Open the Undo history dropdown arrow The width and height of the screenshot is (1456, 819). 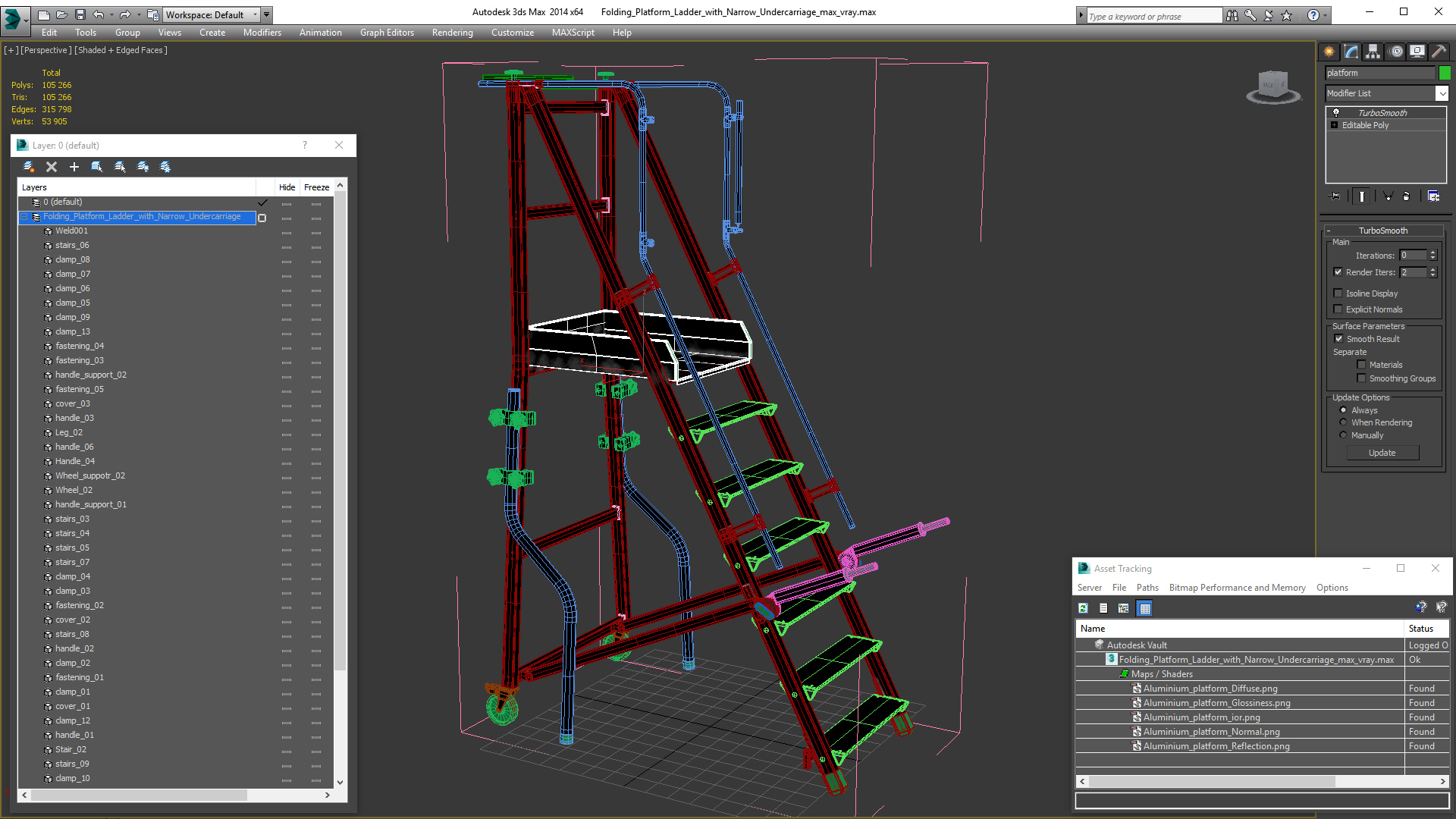coord(111,14)
